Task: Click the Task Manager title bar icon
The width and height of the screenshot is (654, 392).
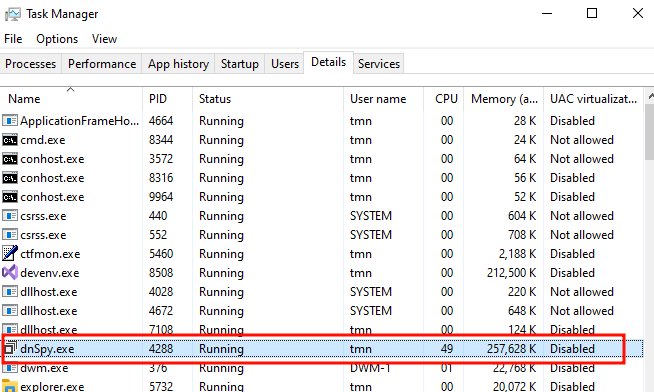Action: tap(13, 14)
